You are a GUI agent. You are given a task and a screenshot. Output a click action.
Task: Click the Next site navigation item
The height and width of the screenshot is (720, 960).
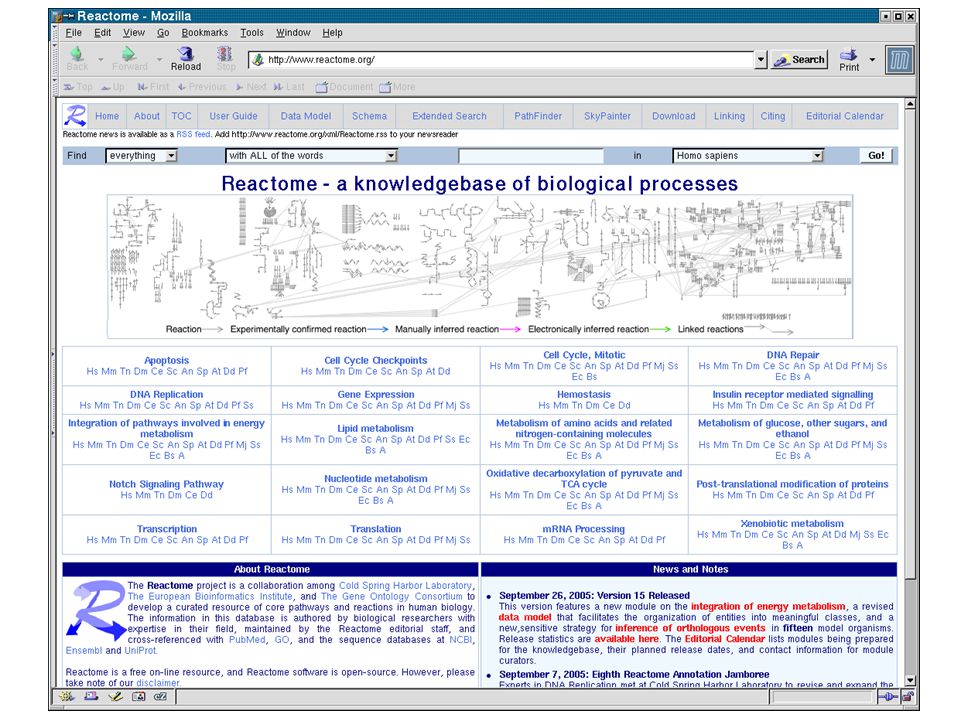point(251,87)
